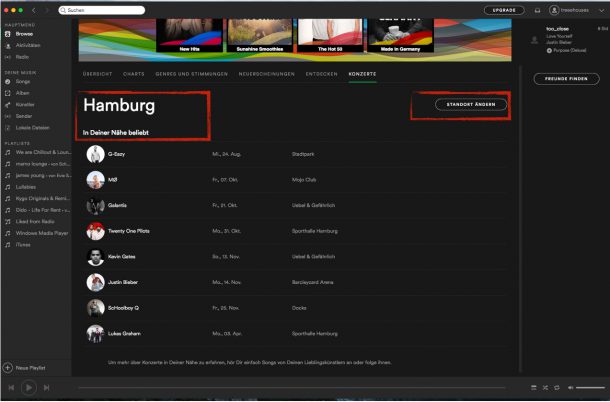Select the Konzerte tab

[362, 74]
